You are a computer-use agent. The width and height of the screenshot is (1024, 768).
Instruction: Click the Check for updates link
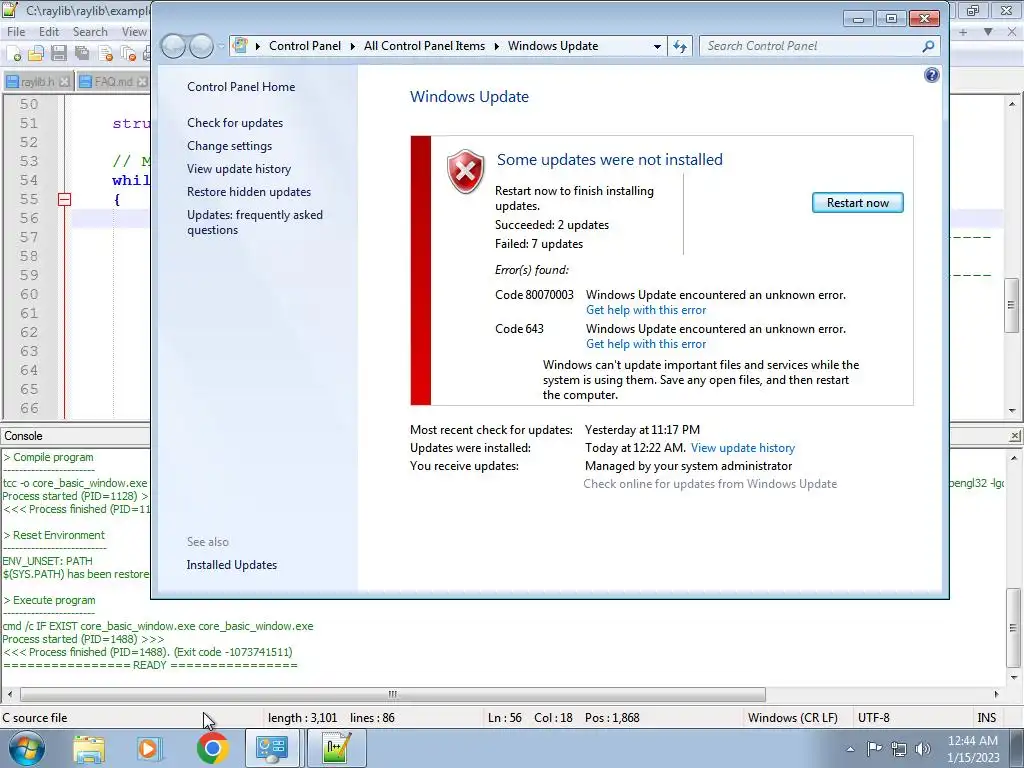tap(235, 123)
